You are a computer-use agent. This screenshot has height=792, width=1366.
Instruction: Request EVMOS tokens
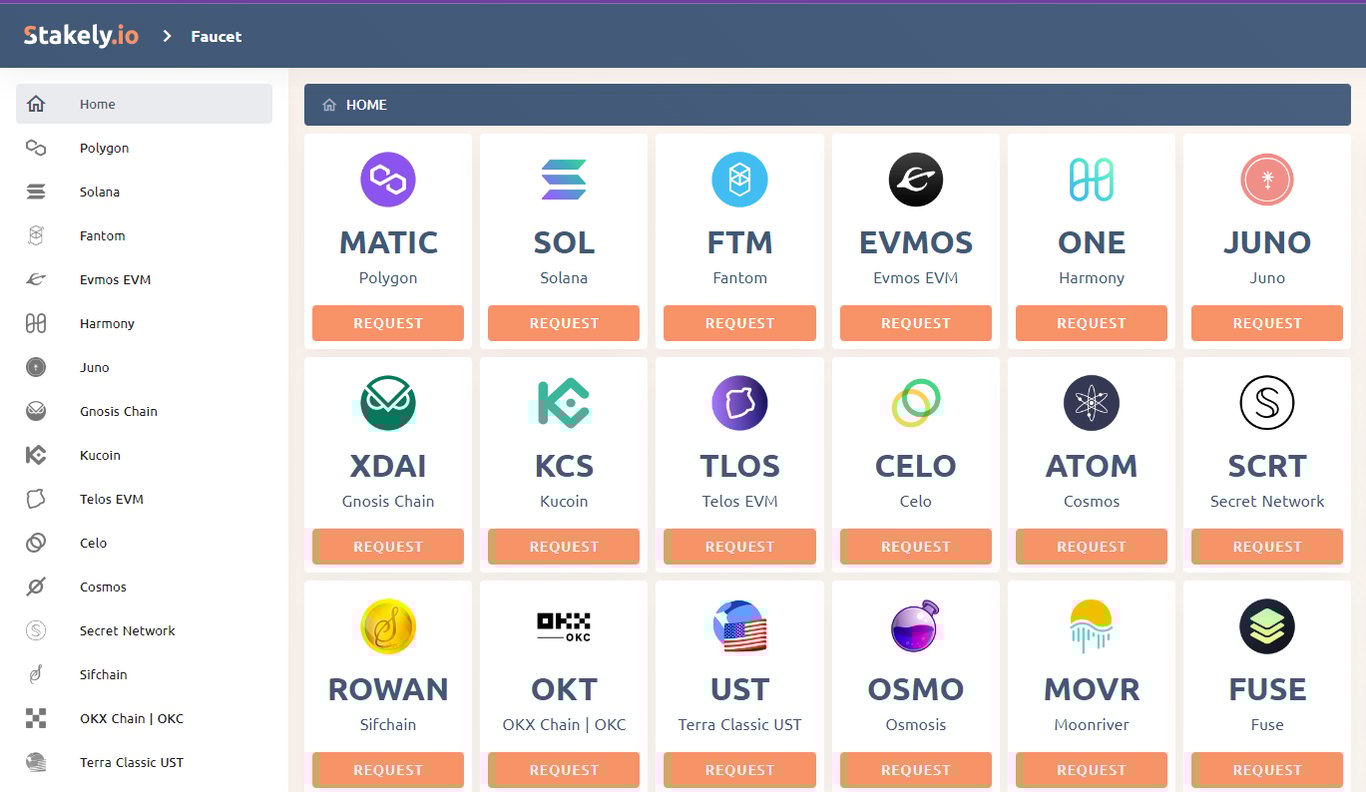(x=916, y=323)
